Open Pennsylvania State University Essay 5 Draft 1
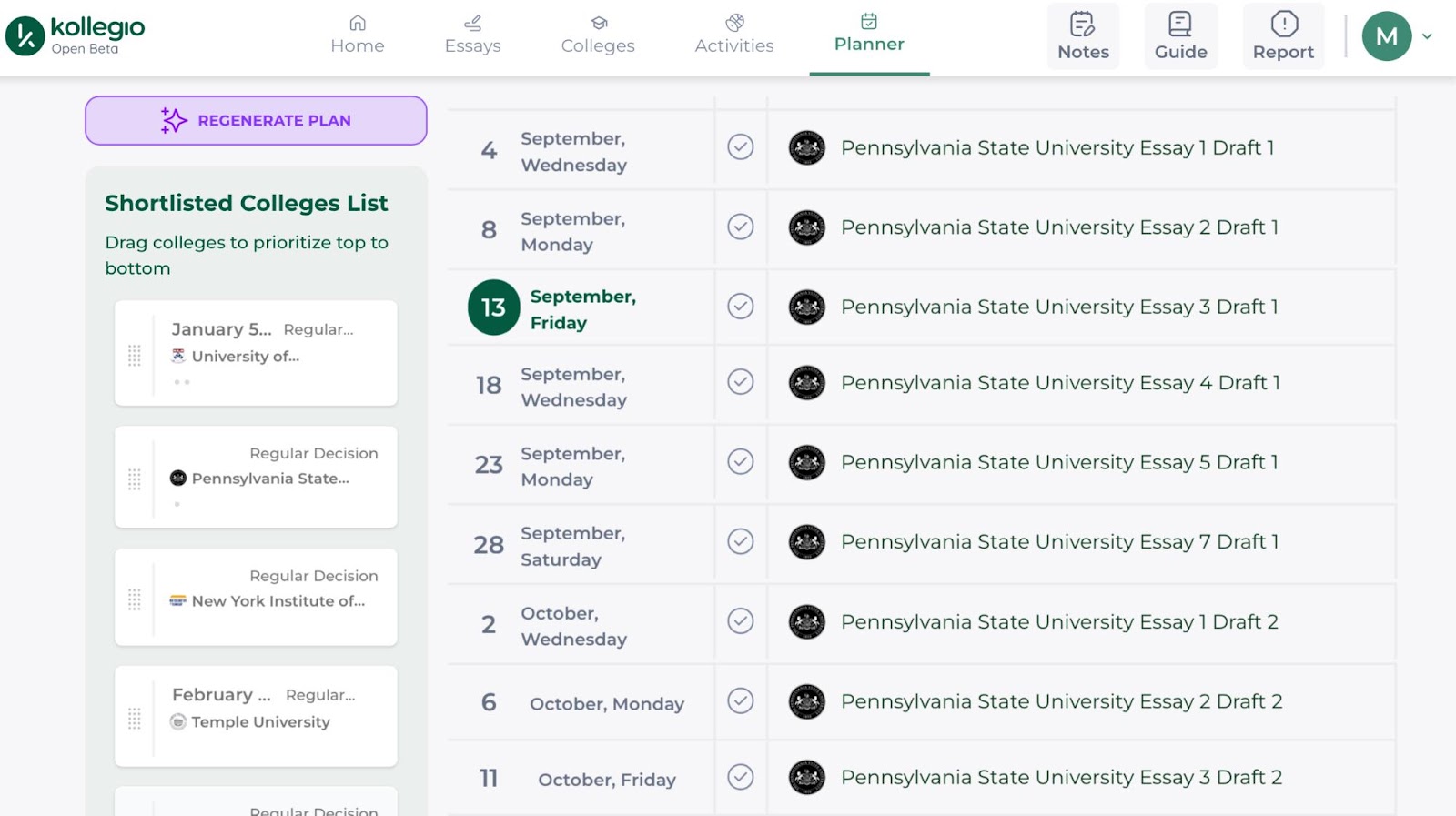Viewport: 1456px width, 816px height. [x=1059, y=462]
